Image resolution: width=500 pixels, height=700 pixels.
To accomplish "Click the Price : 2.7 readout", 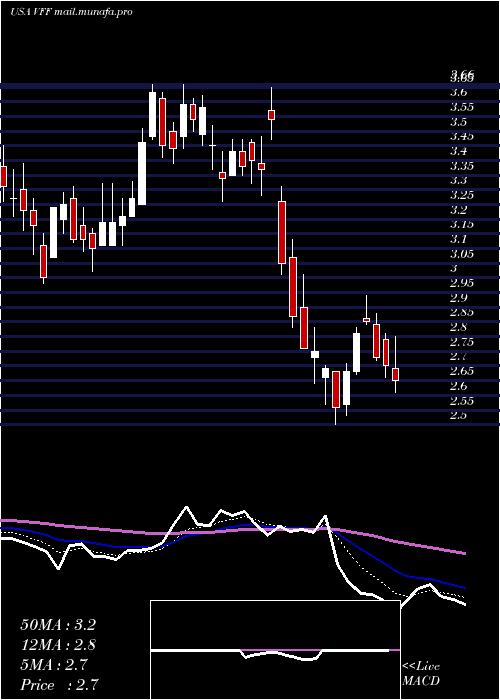I will [x=59, y=685].
